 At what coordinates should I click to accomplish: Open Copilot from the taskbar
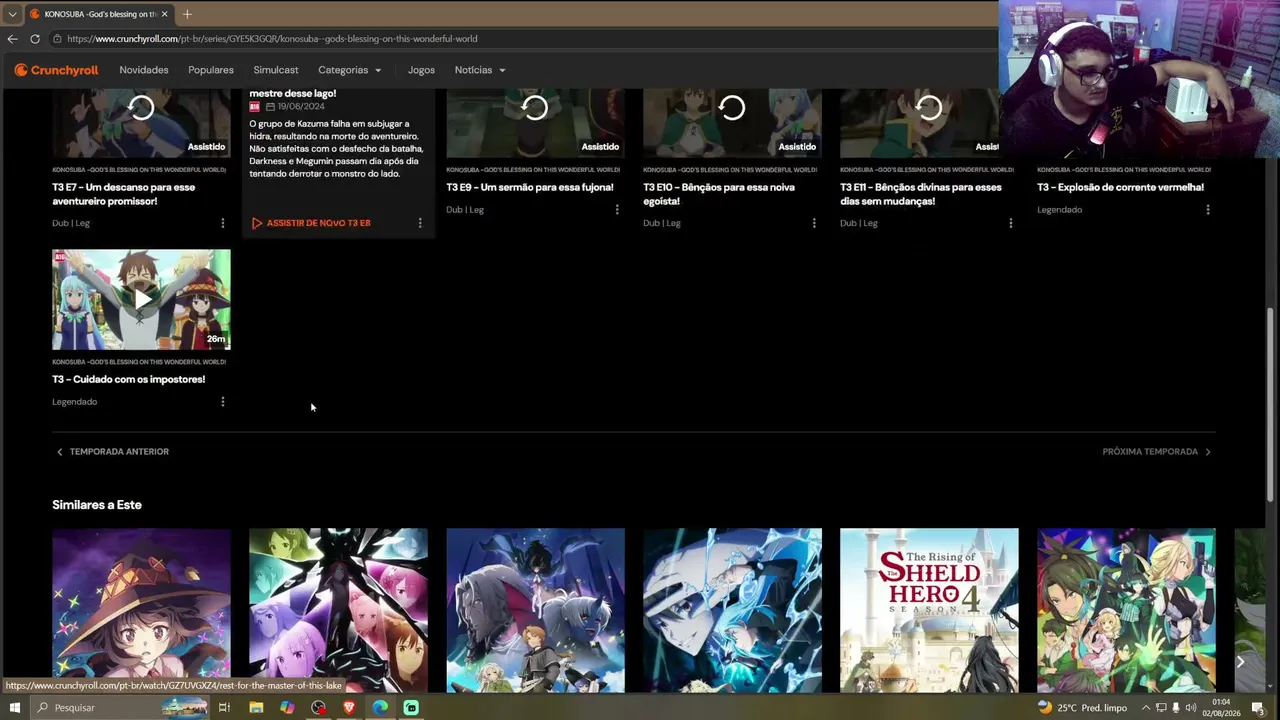pyautogui.click(x=287, y=708)
